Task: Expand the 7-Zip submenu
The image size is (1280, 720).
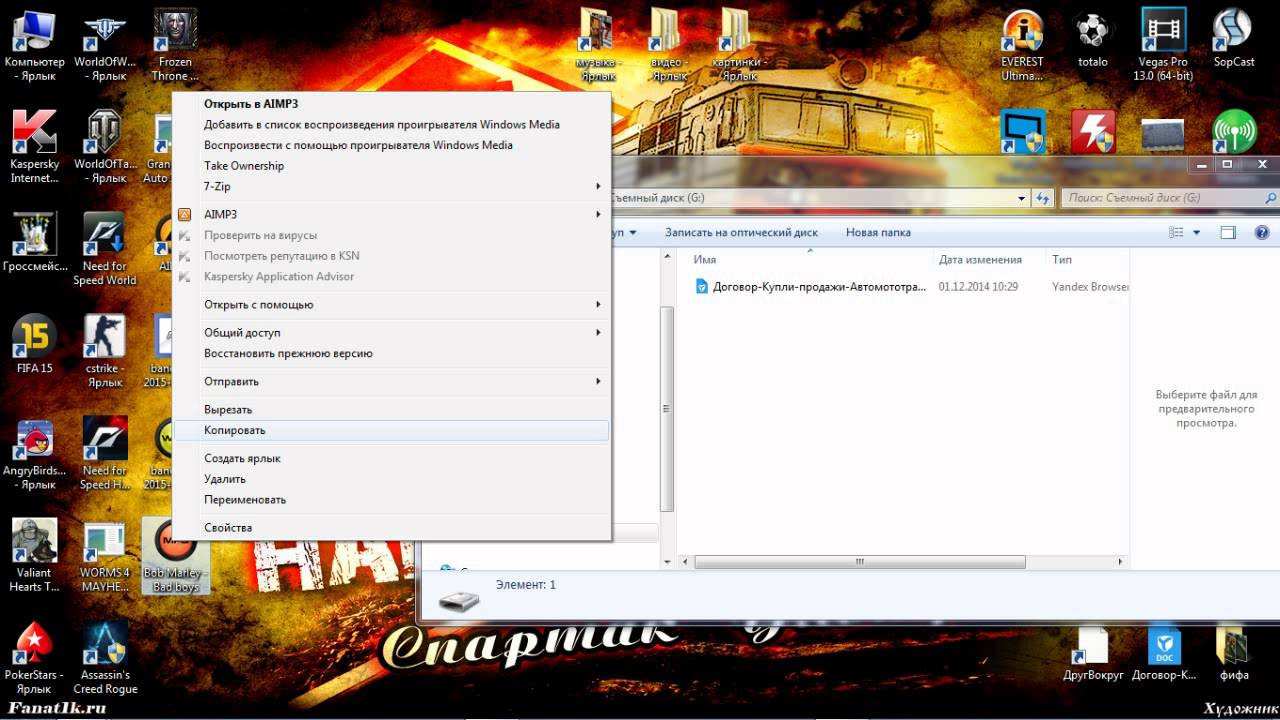Action: [391, 186]
